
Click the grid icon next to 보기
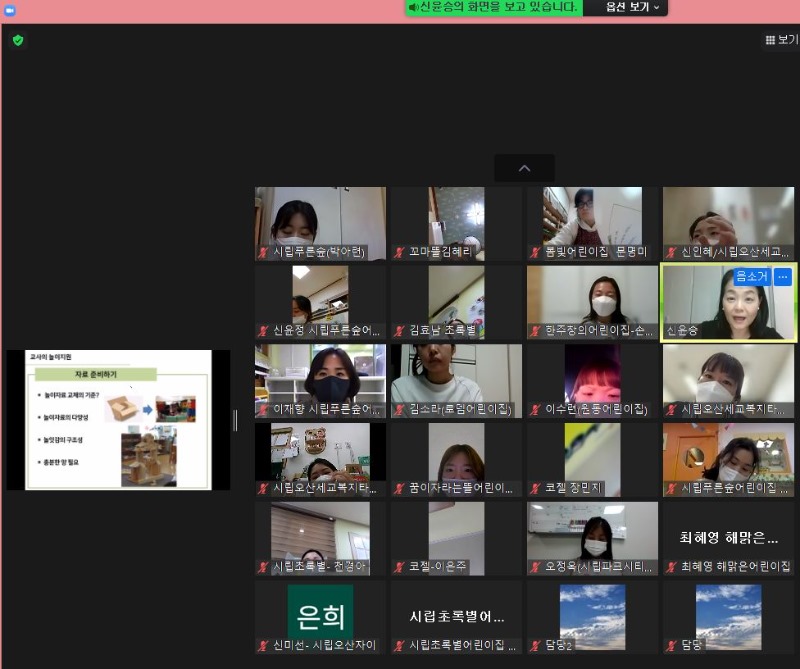(770, 40)
